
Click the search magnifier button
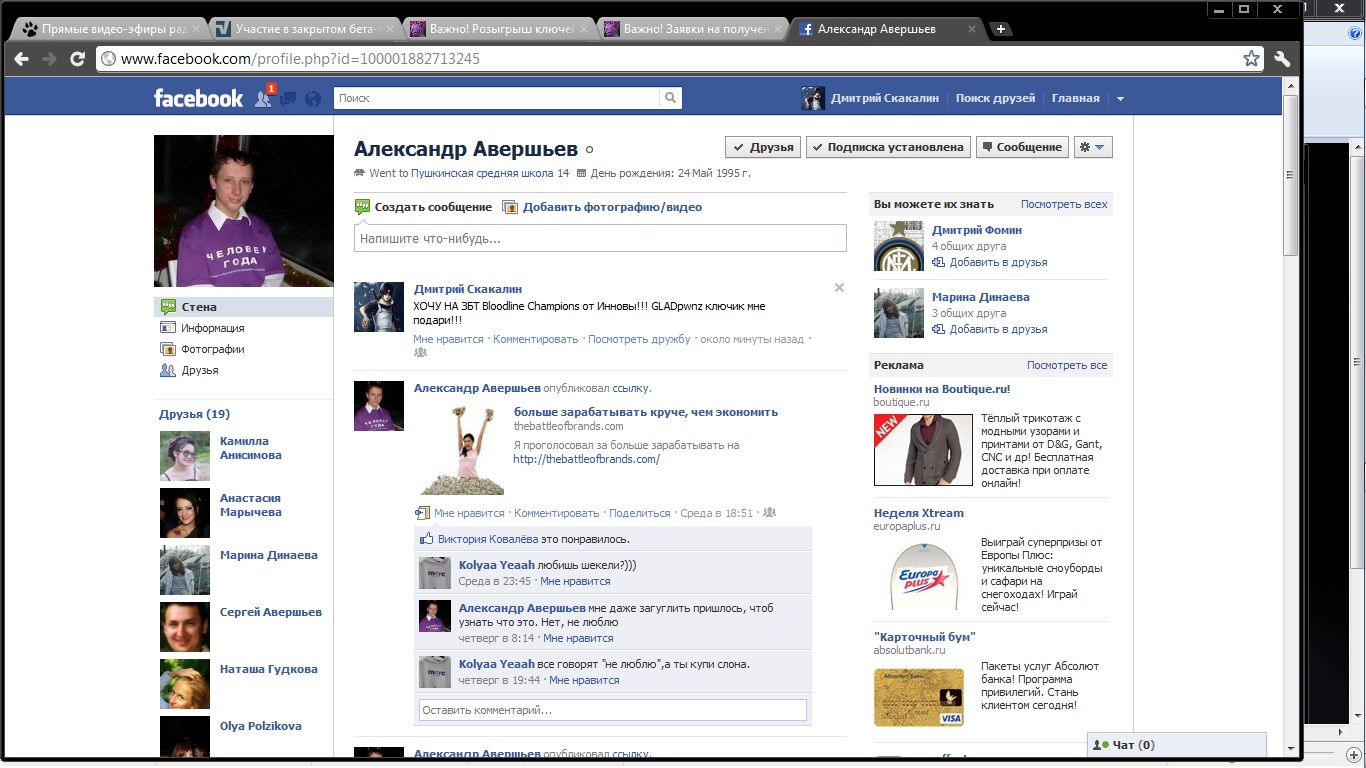(671, 98)
